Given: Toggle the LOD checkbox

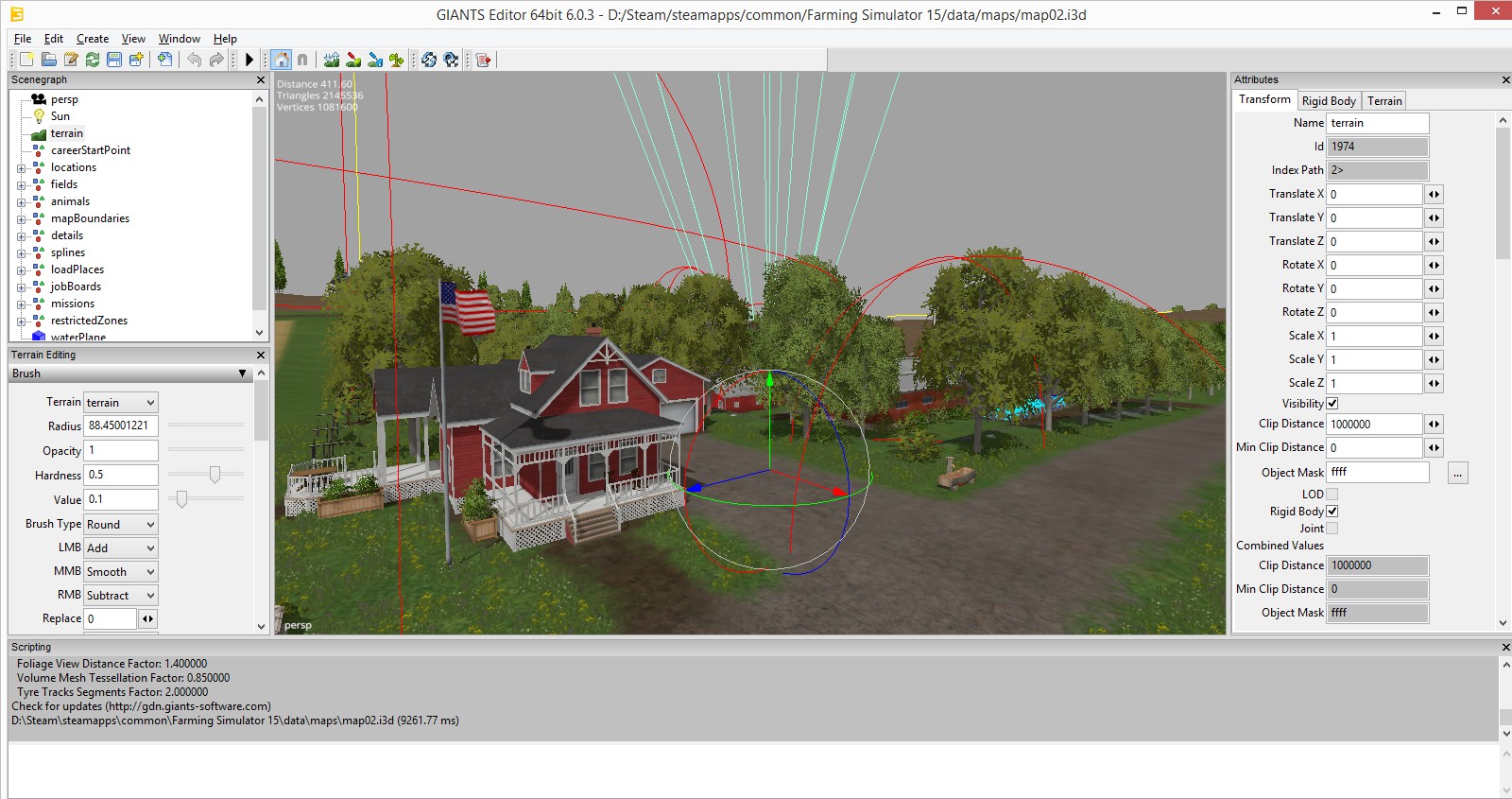Looking at the screenshot, I should [x=1332, y=494].
